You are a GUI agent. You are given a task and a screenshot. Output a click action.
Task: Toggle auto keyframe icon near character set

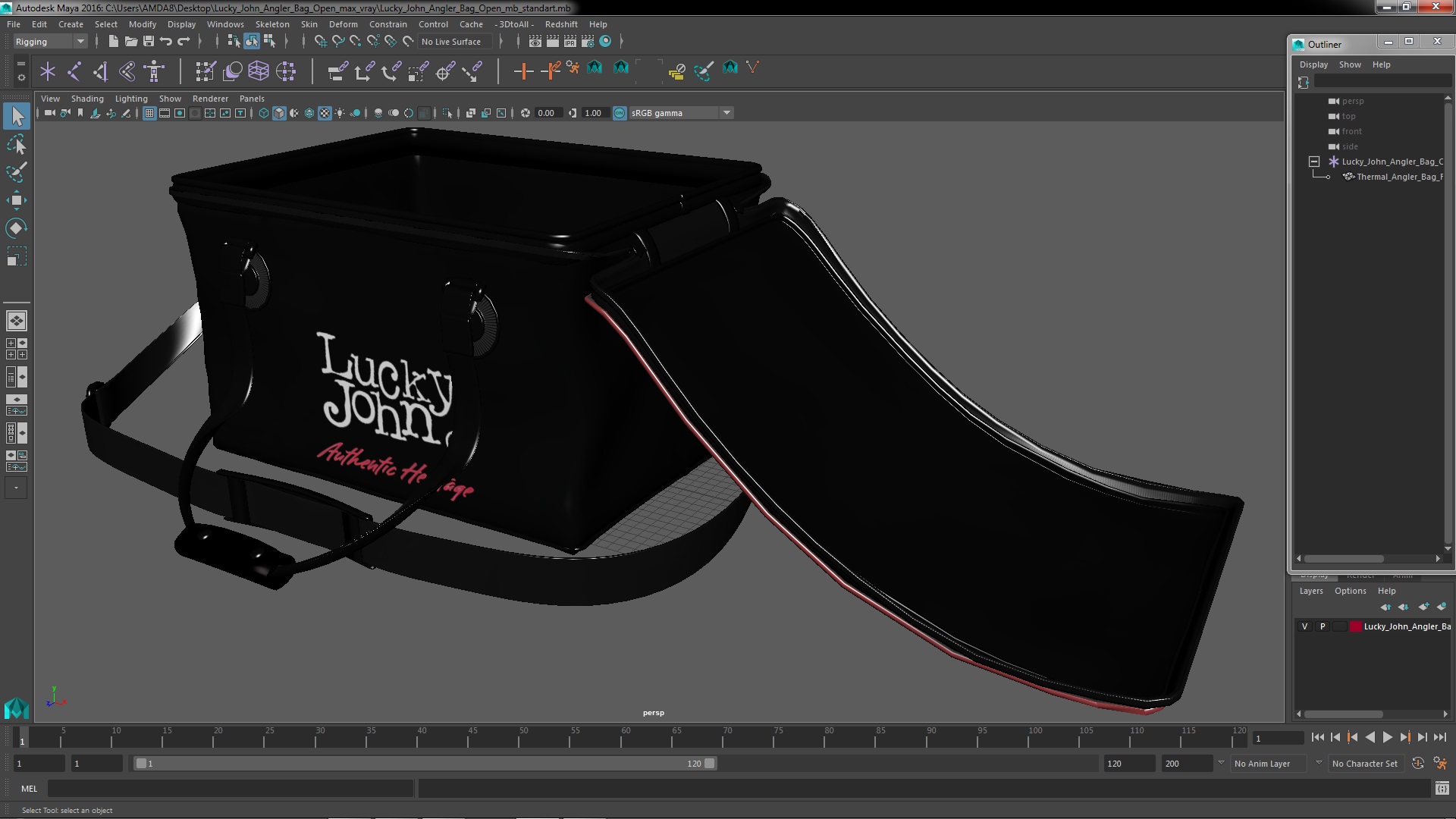coord(1417,764)
